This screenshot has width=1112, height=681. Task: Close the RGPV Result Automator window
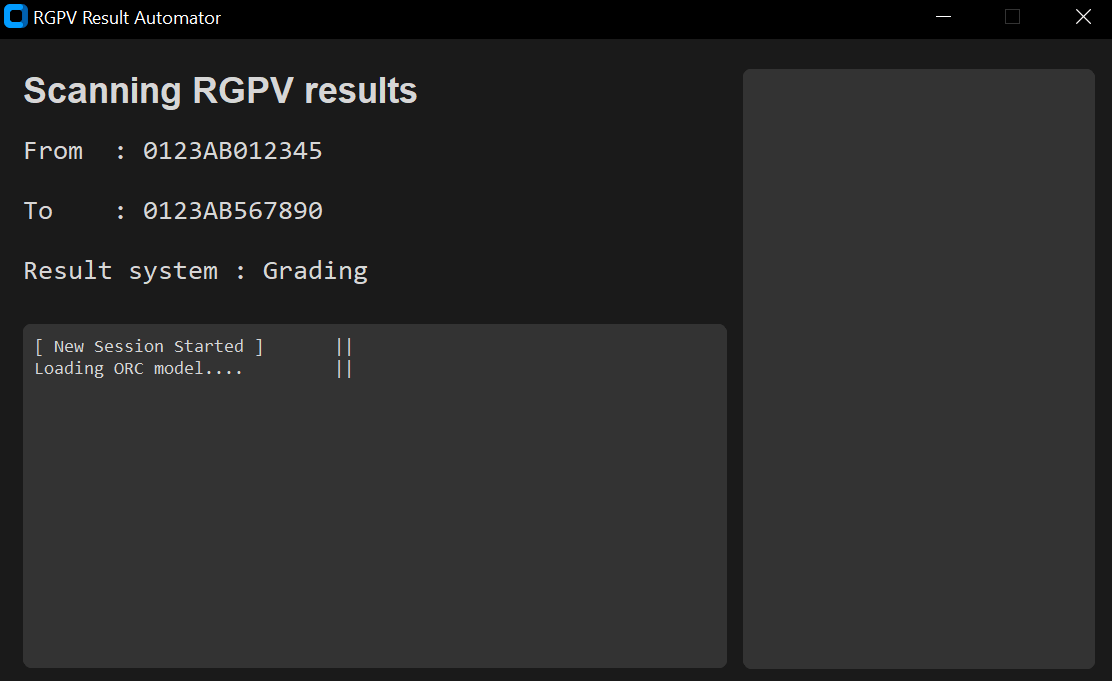point(1083,17)
